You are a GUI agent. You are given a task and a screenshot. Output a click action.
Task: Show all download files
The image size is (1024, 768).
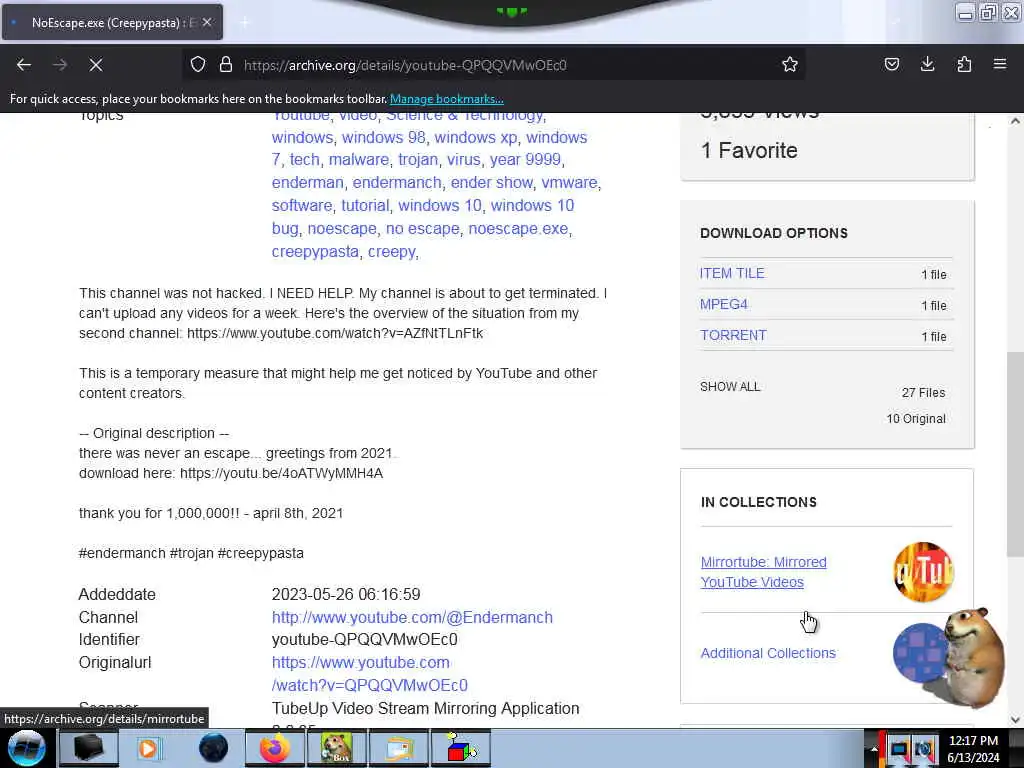tap(730, 387)
